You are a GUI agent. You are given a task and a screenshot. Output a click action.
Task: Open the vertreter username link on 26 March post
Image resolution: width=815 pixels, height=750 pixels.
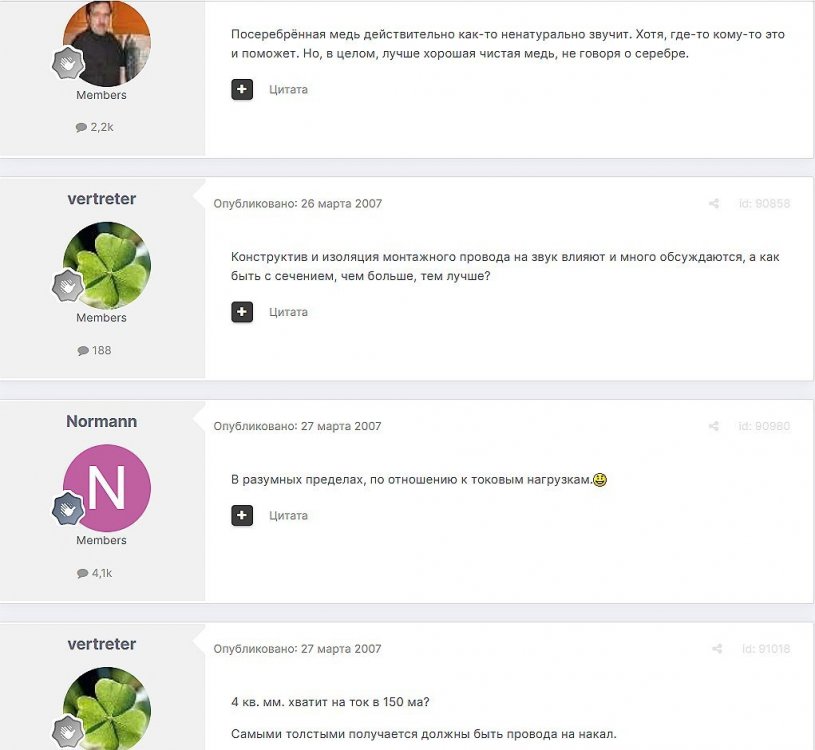102,199
